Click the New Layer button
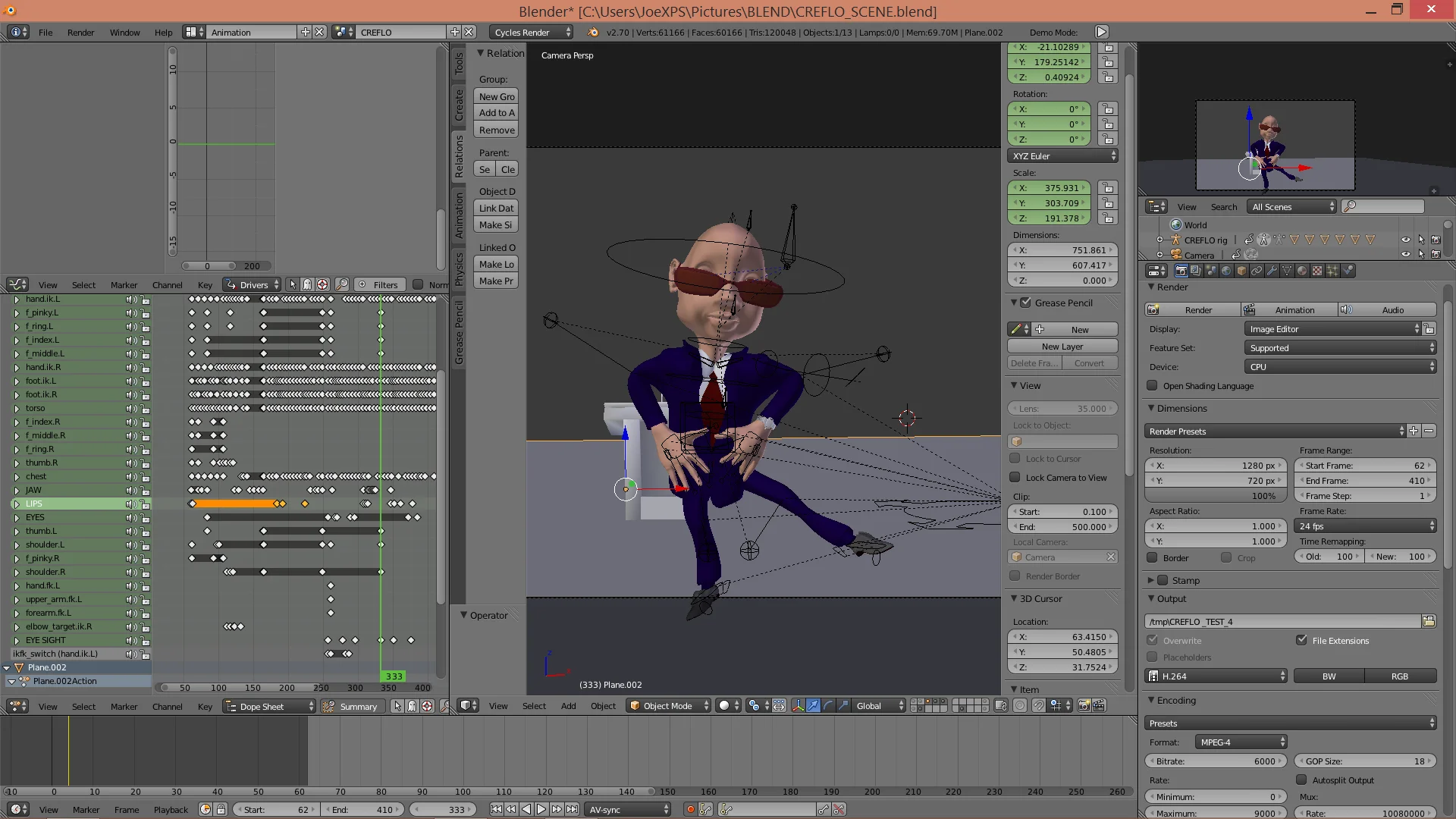This screenshot has height=819, width=1456. click(1062, 347)
